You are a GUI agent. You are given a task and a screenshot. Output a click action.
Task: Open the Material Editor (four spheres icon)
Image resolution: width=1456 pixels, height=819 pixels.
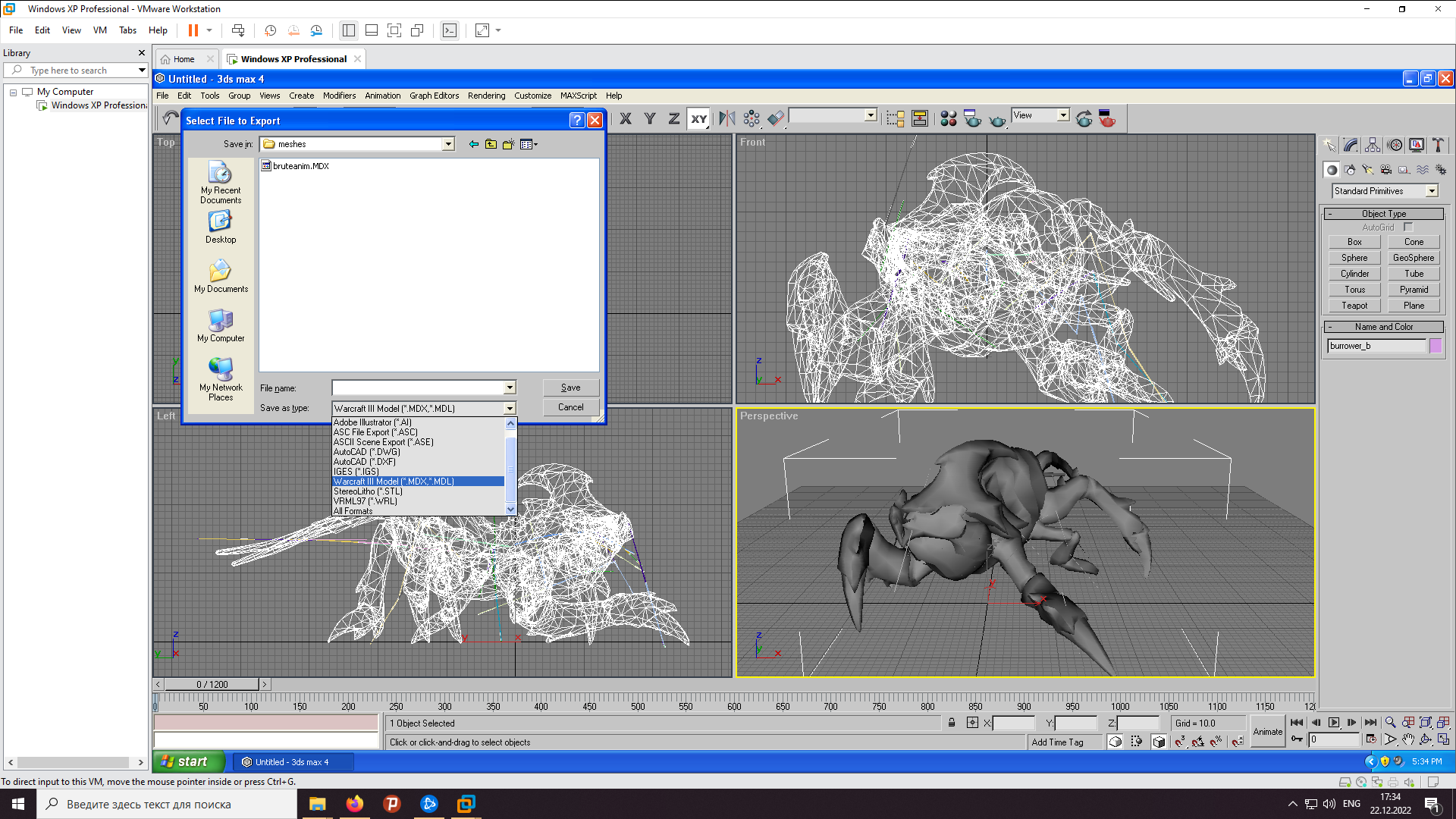(x=948, y=118)
